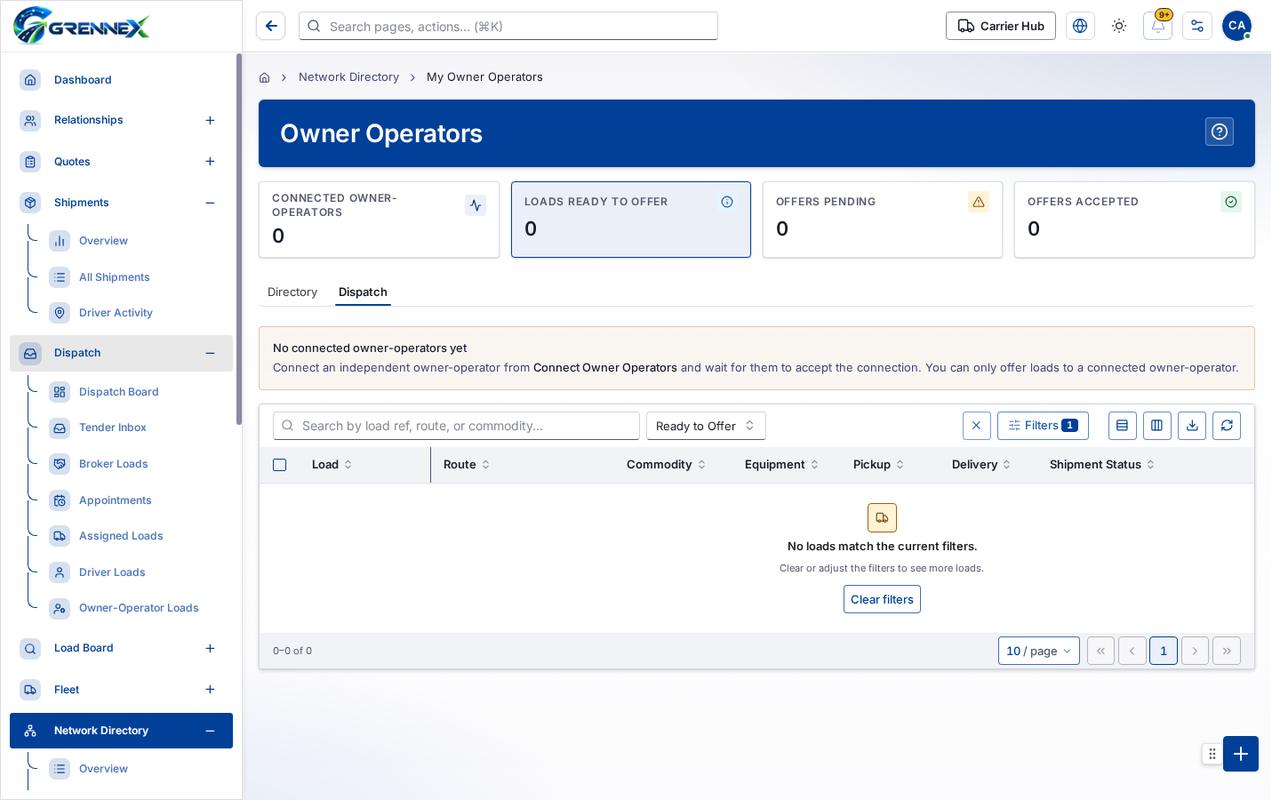Click the Offers Pending warning icon

(979, 202)
